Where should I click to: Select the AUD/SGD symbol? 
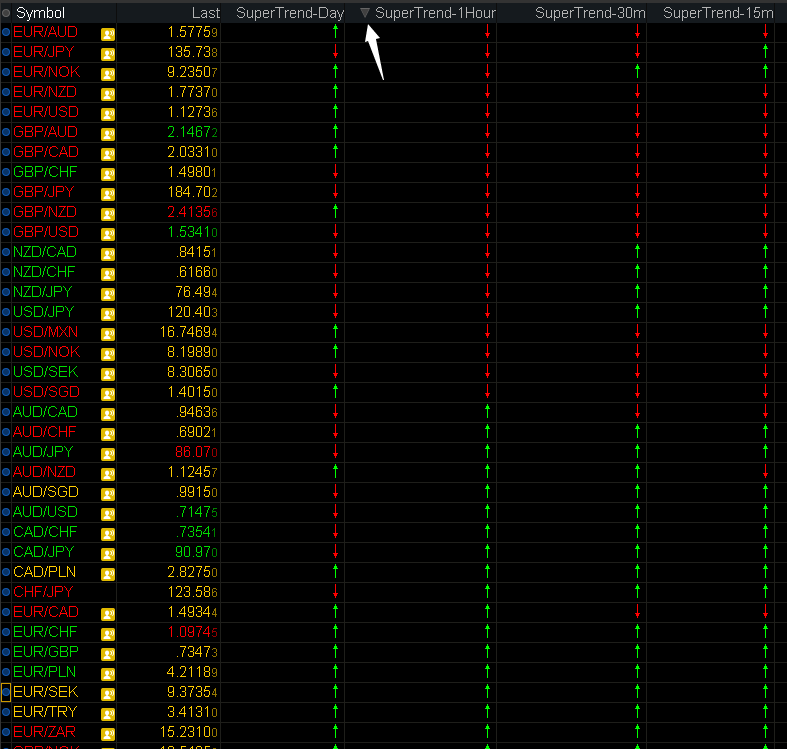[x=46, y=492]
